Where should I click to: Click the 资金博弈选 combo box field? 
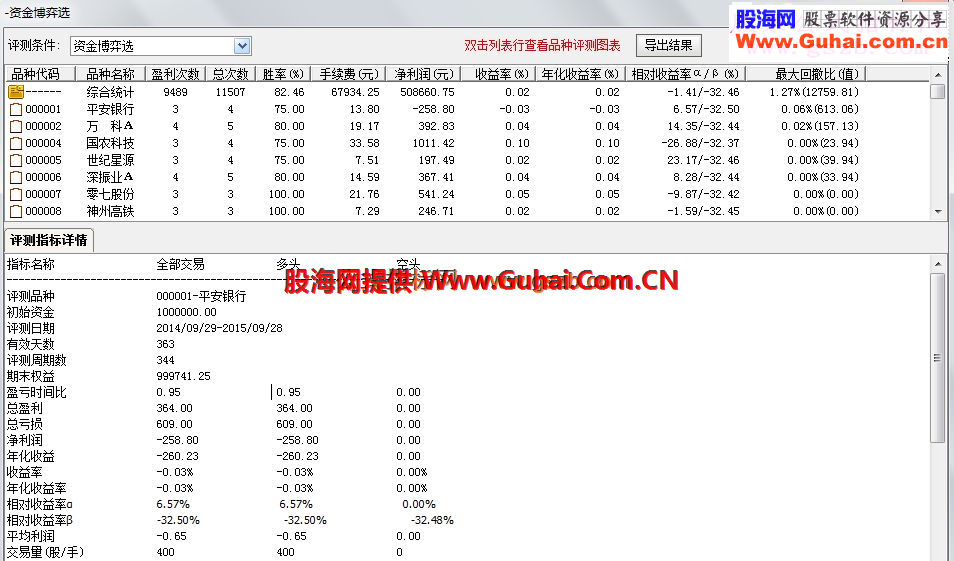click(161, 46)
